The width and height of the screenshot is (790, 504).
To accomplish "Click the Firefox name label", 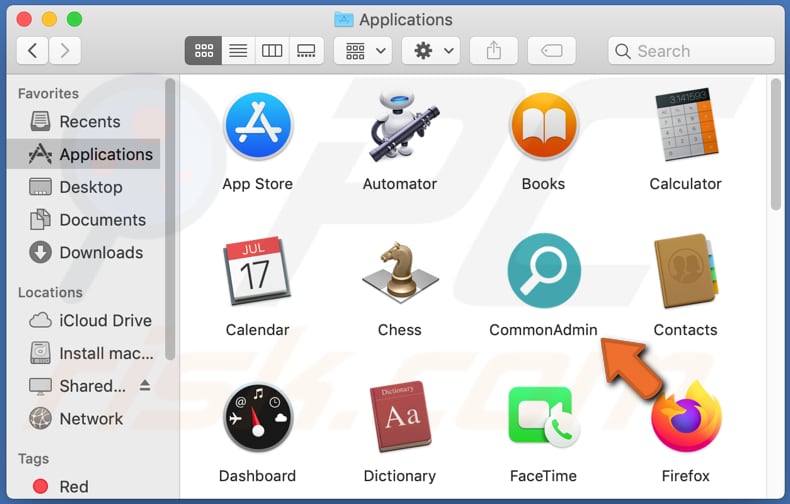I will pyautogui.click(x=686, y=476).
